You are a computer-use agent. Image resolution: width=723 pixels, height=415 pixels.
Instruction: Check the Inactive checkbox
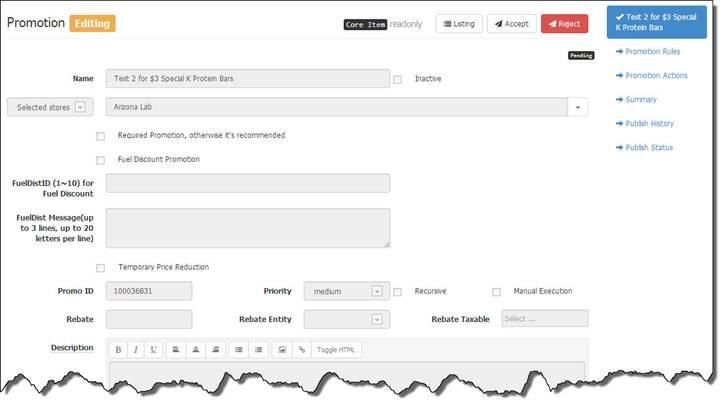tap(398, 79)
